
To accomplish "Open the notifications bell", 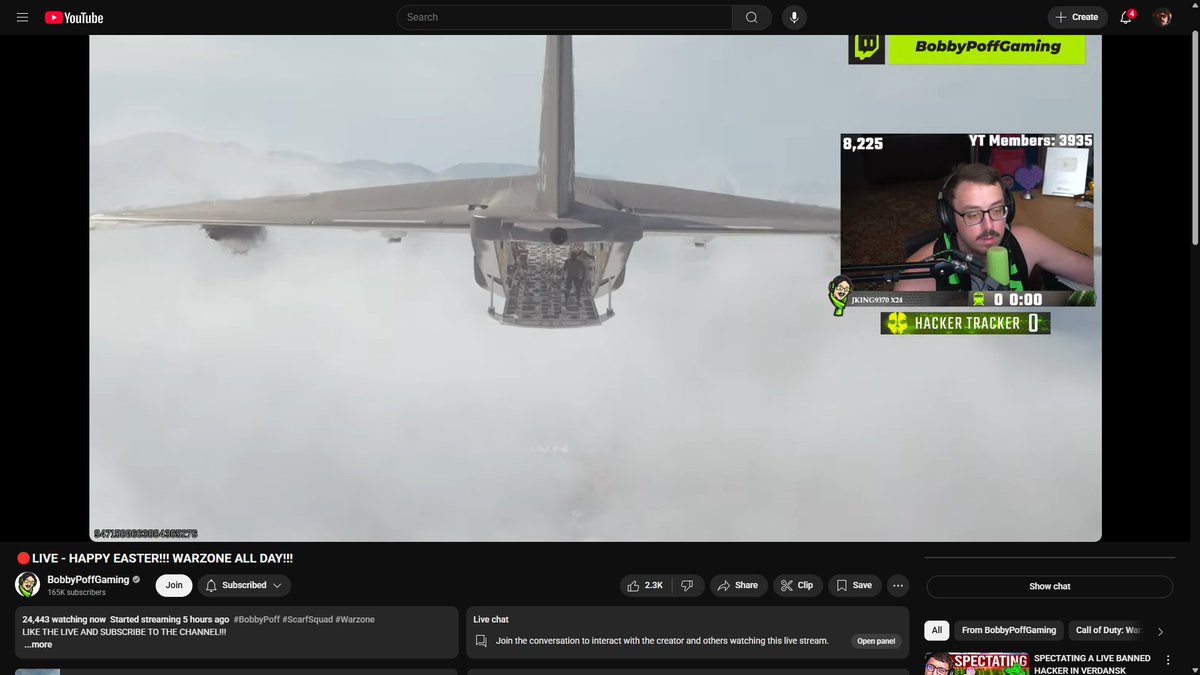I will (1124, 17).
